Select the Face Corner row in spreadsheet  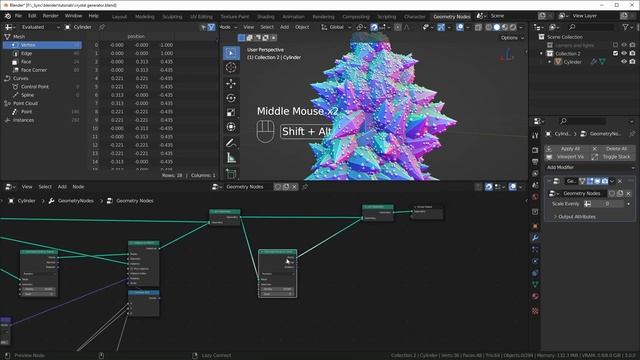point(42,70)
